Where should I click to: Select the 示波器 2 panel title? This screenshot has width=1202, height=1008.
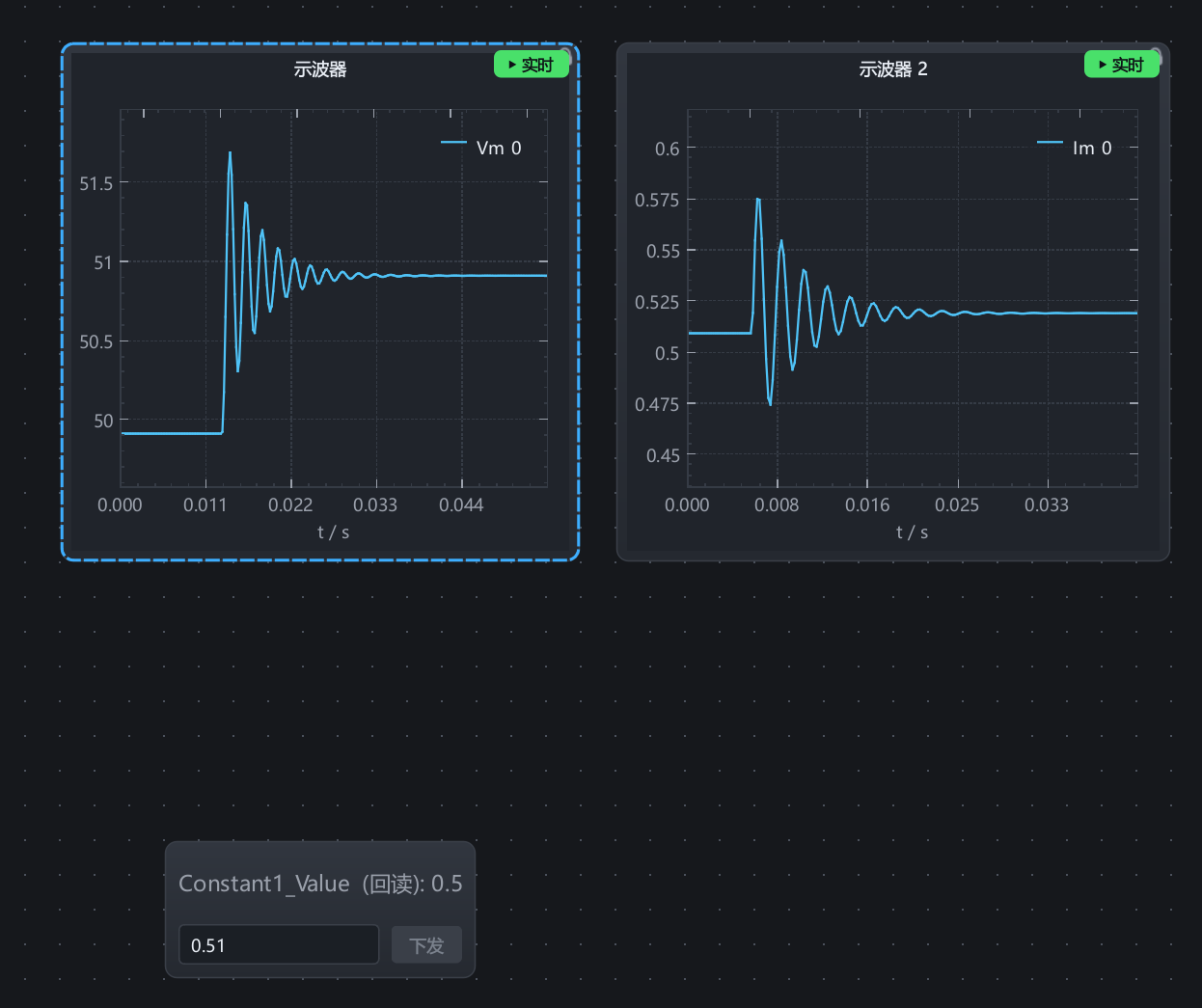(x=893, y=69)
